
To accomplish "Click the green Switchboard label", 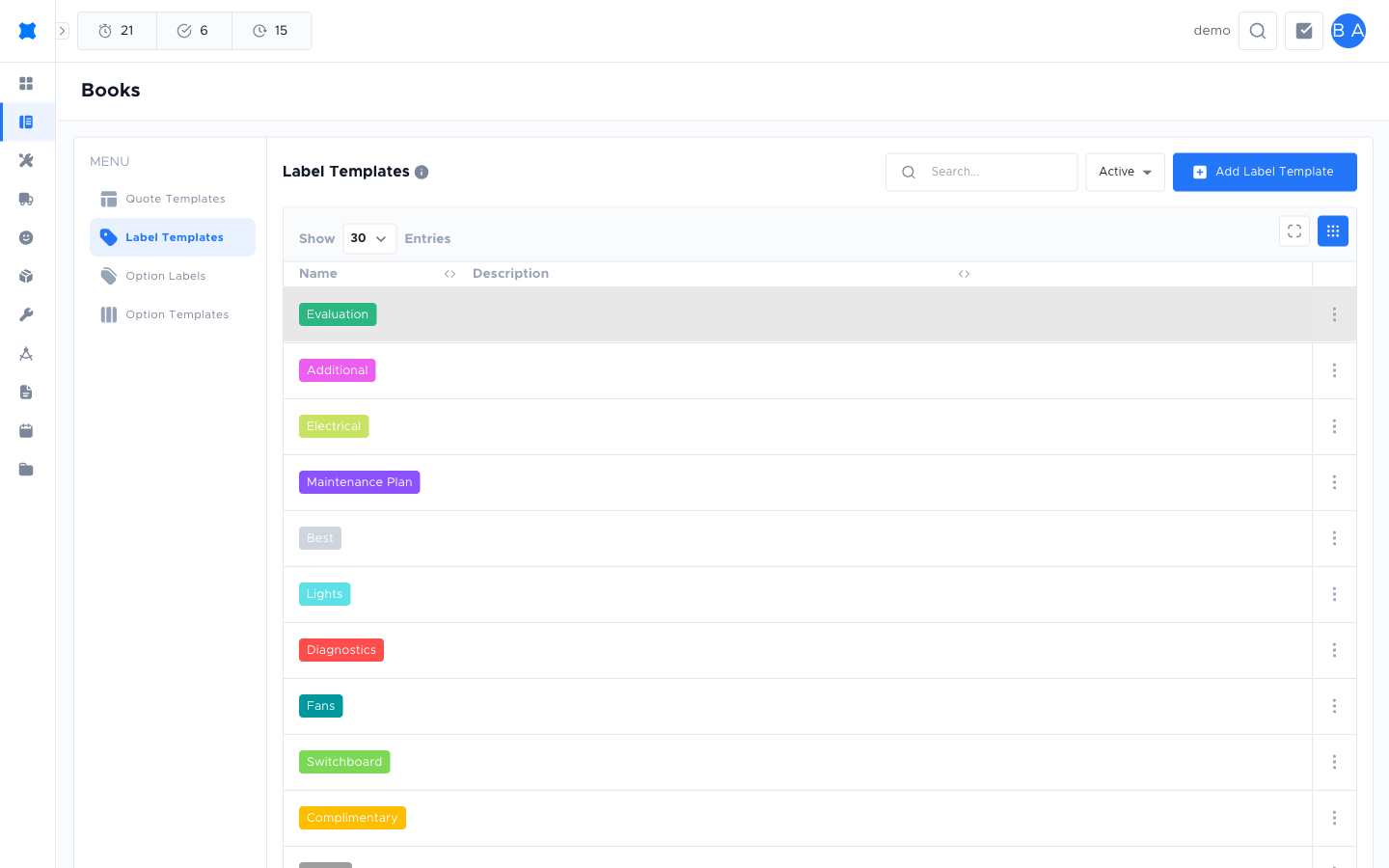I will pos(344,762).
